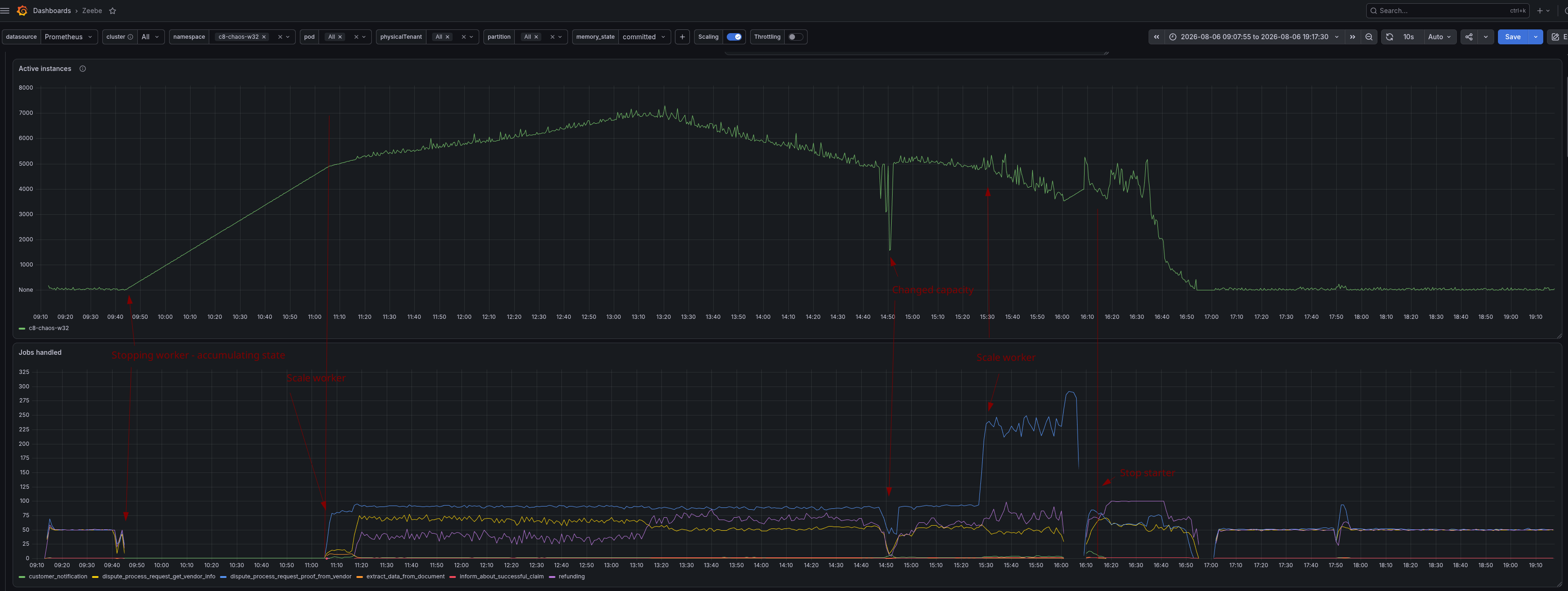Screen dimensions: 1568x591
Task: Remove the All chip in pod filter
Action: (x=340, y=37)
